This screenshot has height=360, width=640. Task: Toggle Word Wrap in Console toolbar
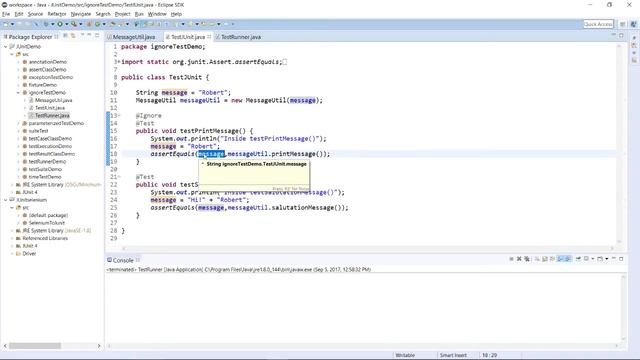click(x=552, y=259)
